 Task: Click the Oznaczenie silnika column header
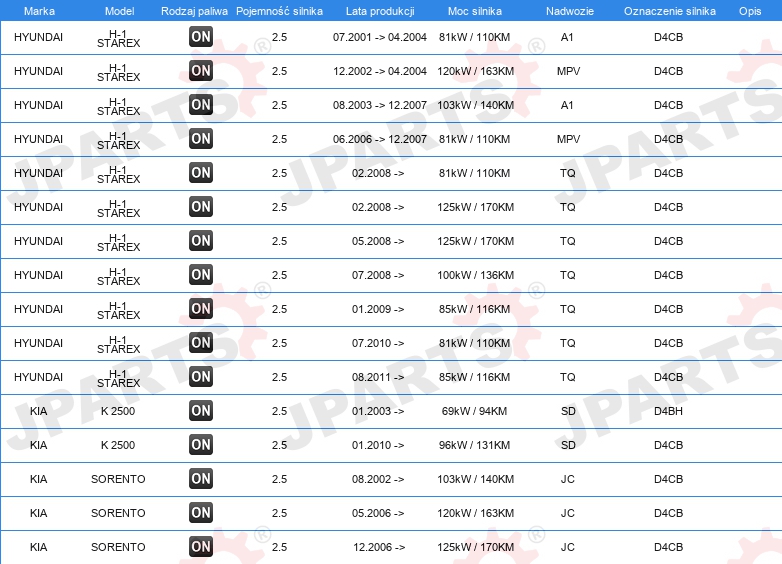point(669,11)
